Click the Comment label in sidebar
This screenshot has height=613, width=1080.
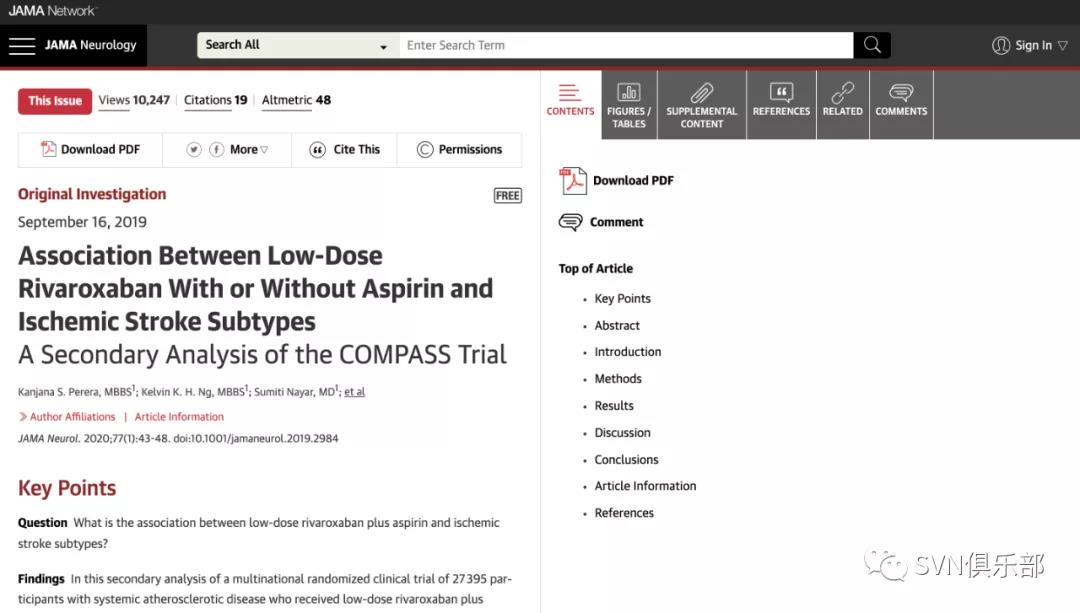tap(616, 222)
